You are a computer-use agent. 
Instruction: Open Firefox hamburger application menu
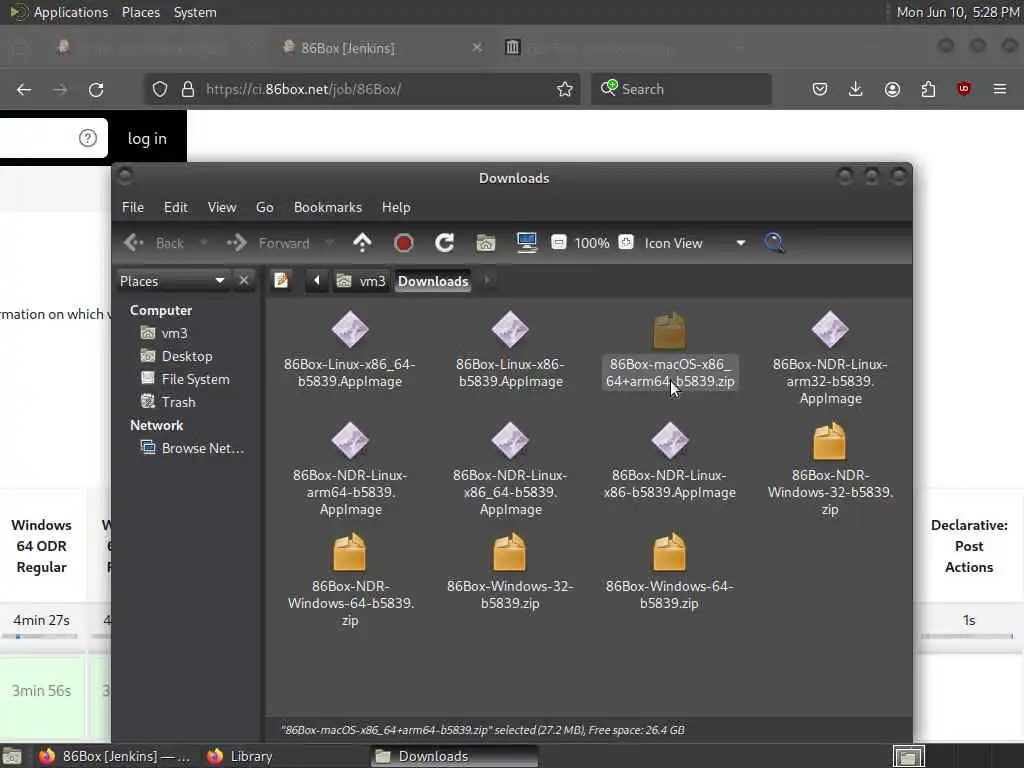point(1000,89)
